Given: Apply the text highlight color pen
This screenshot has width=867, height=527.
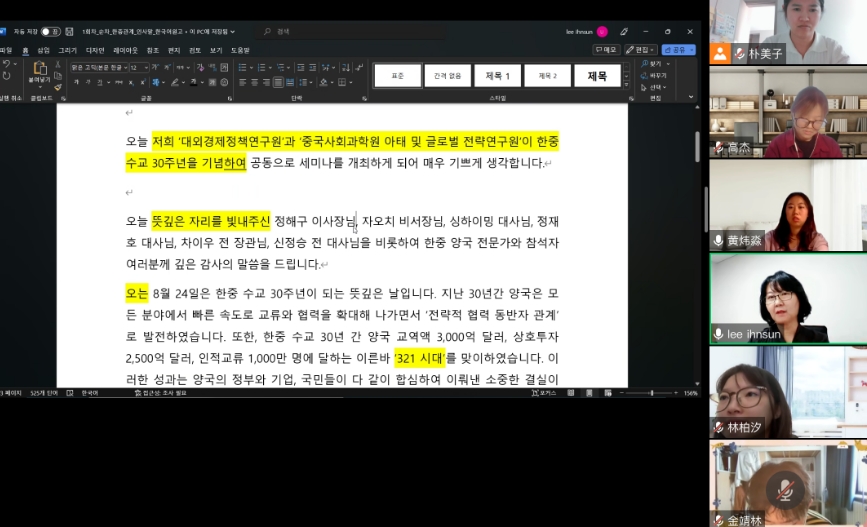Looking at the screenshot, I should pyautogui.click(x=176, y=82).
